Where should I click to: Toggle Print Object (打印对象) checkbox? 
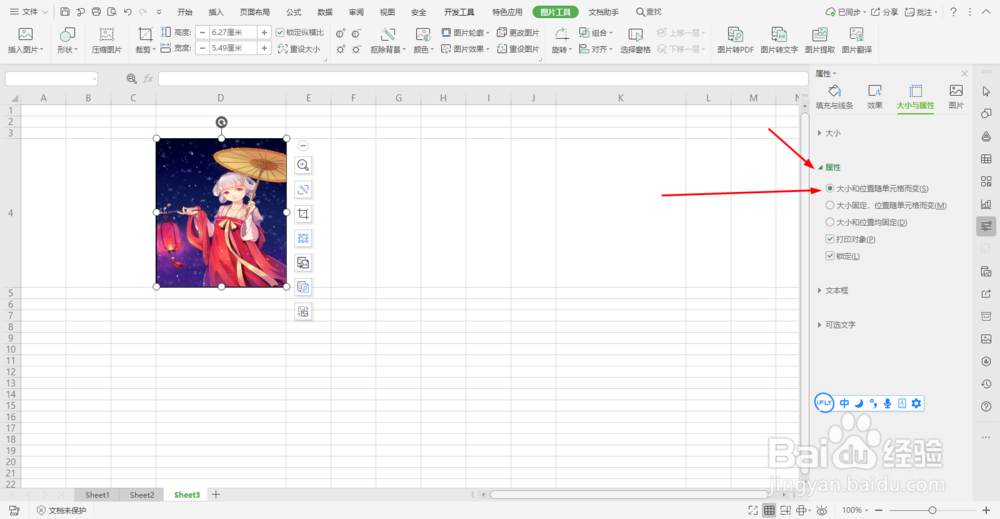click(x=830, y=239)
